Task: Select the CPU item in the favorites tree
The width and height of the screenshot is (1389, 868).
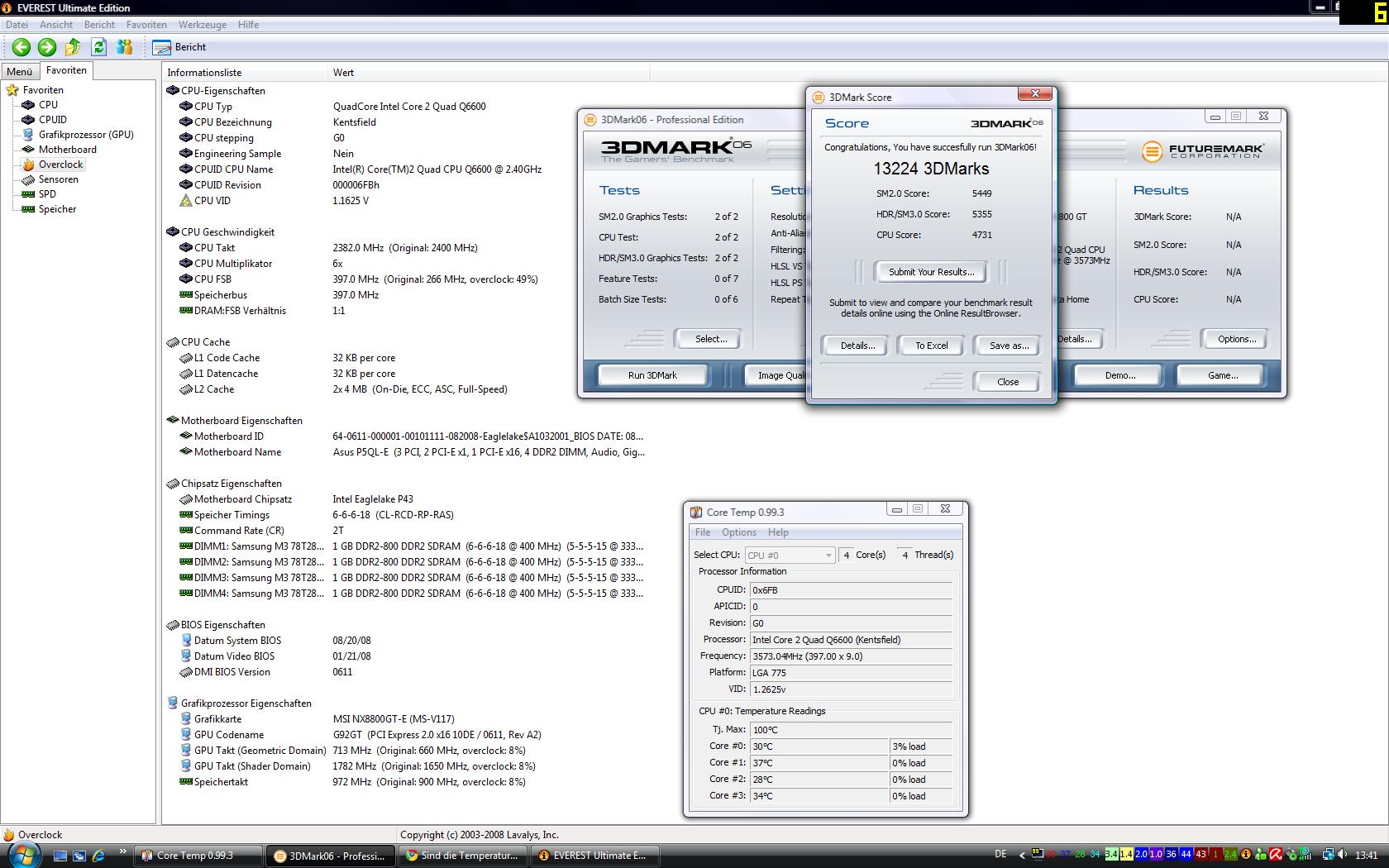Action: click(48, 105)
